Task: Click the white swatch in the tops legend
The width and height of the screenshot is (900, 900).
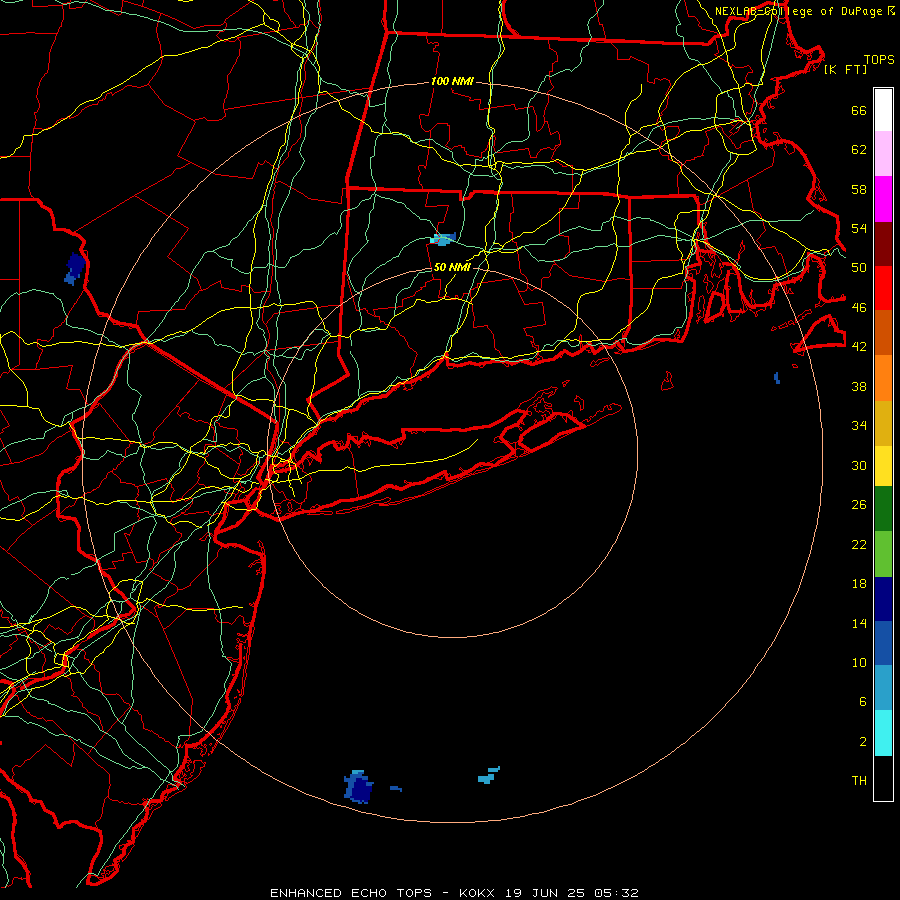Action: [883, 110]
